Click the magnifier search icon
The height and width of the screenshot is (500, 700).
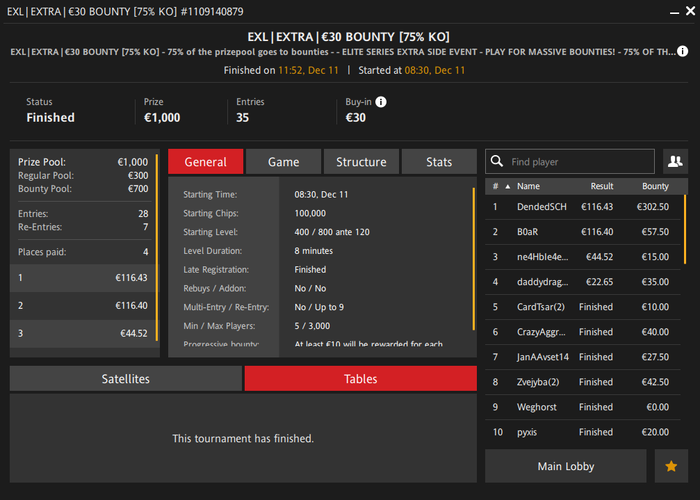click(497, 161)
